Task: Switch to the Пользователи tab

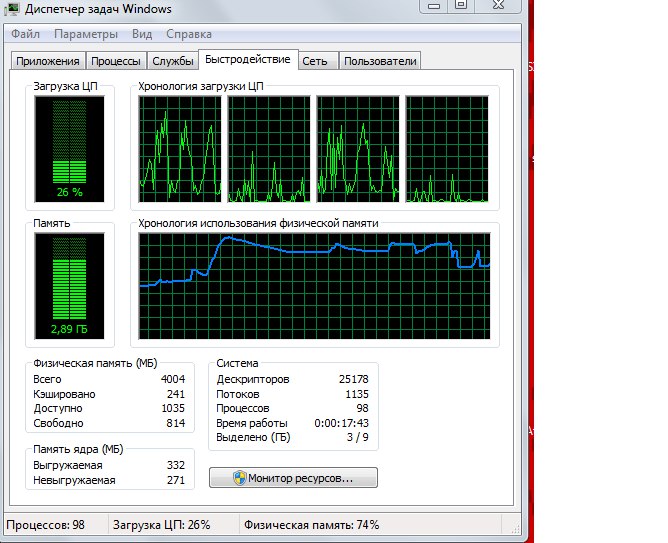Action: [x=380, y=61]
